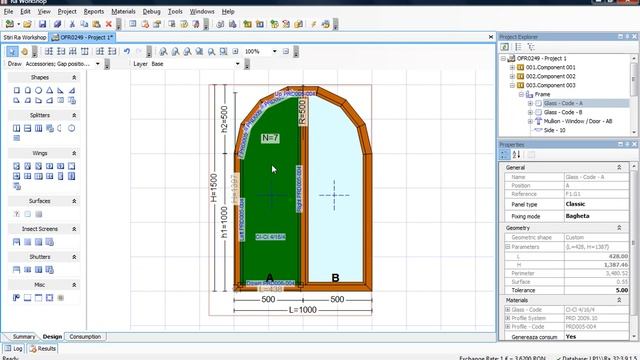Select the first wing type icon in Wings
Image resolution: width=640 pixels, height=360 pixels.
click(17, 166)
